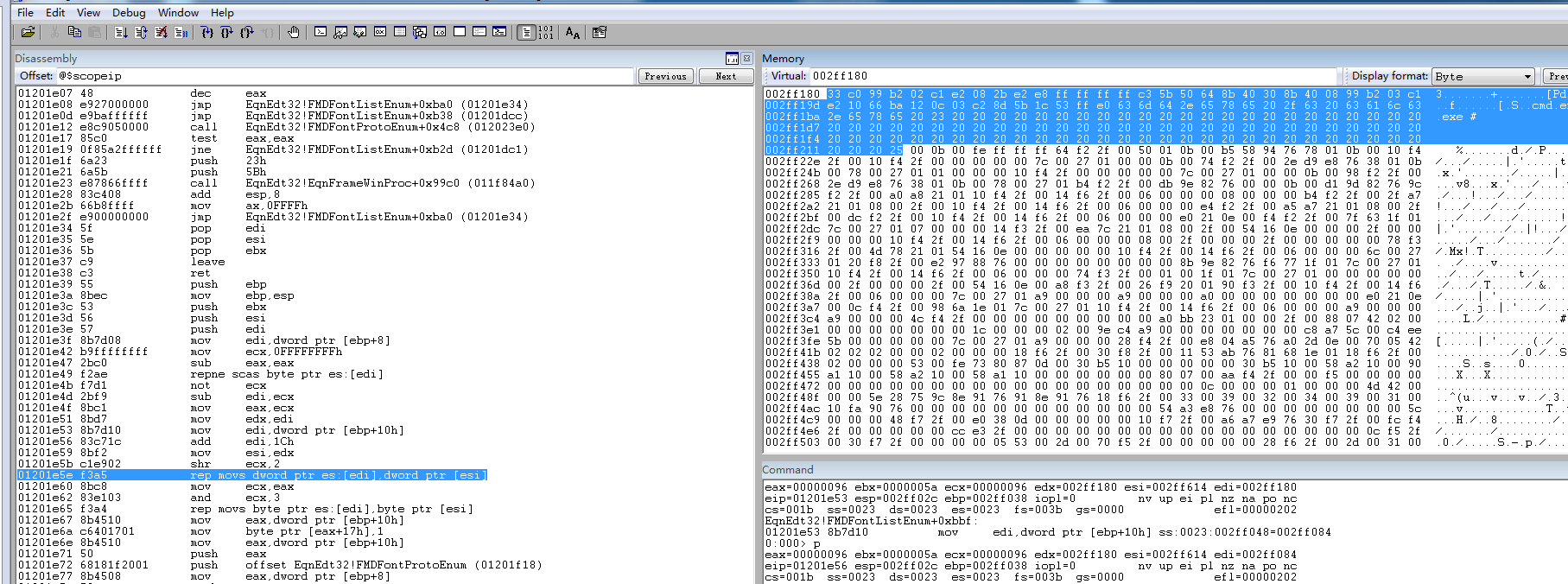Click the Step Over toolbar icon
The height and width of the screenshot is (584, 1568).
(226, 33)
